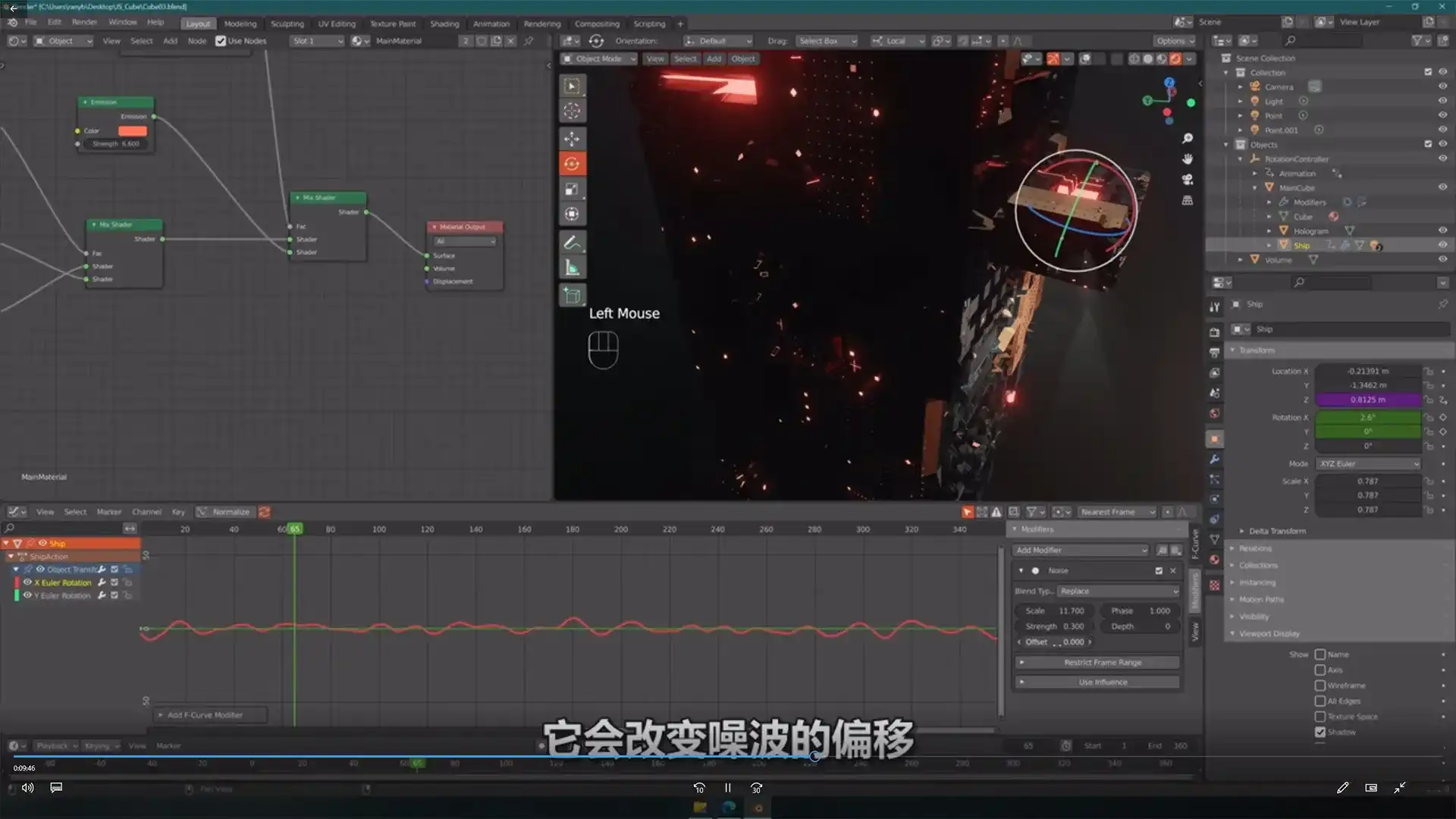Select the Measure tool
1456x819 pixels.
click(572, 266)
